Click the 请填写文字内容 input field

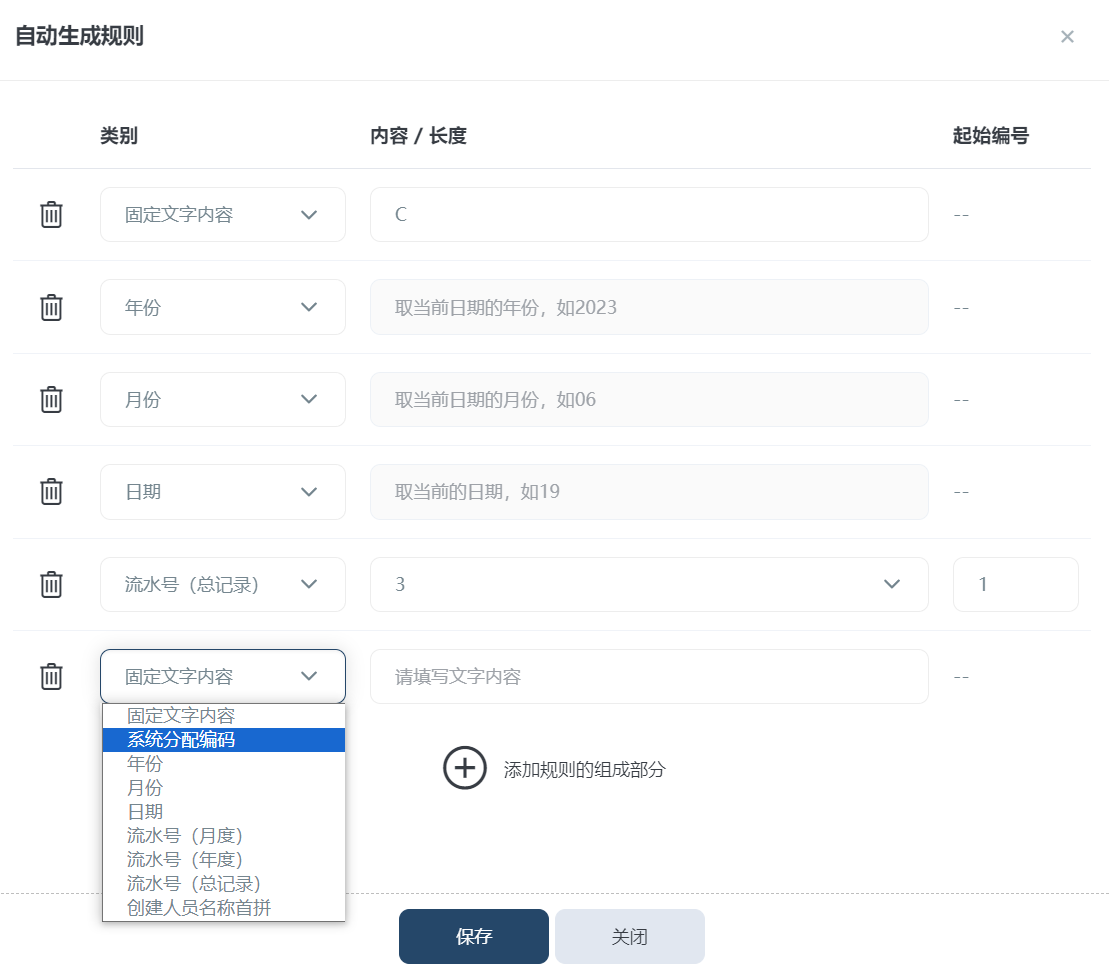pos(648,676)
